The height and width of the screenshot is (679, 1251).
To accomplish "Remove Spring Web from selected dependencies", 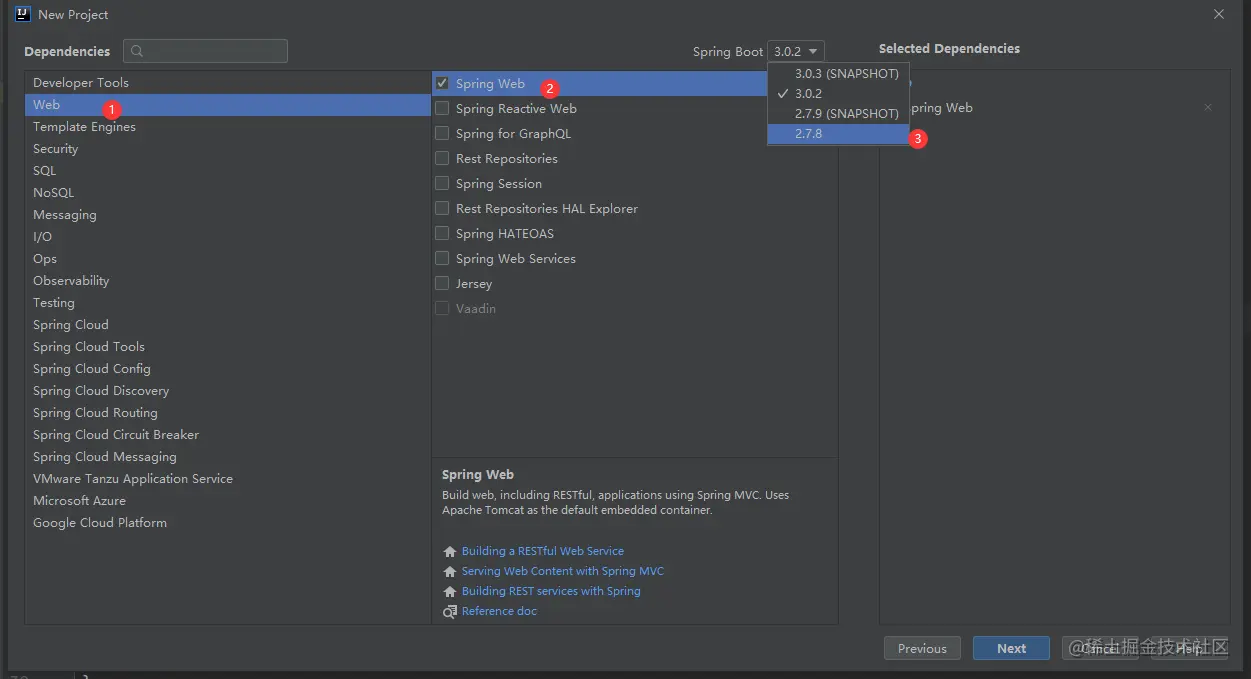I will (x=1208, y=107).
